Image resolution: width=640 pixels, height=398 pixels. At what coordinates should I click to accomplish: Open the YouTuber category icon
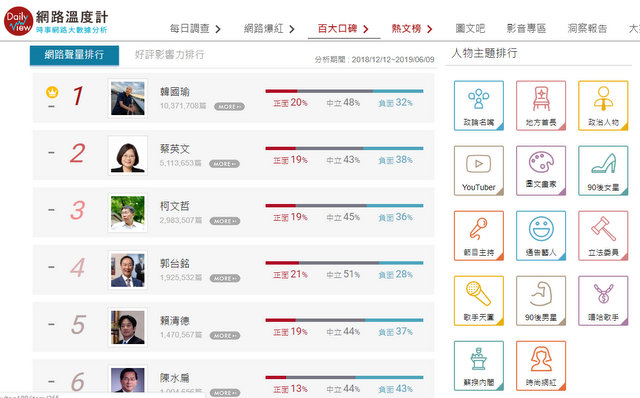point(479,171)
